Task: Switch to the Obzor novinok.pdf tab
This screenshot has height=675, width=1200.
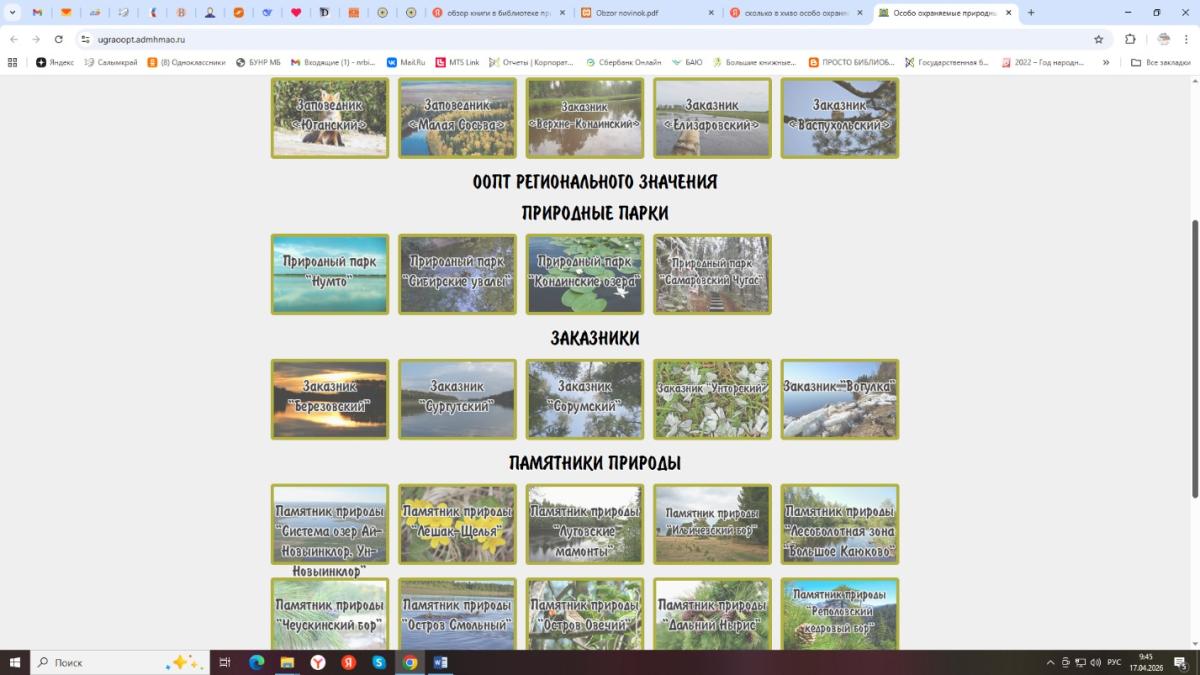Action: 640,13
